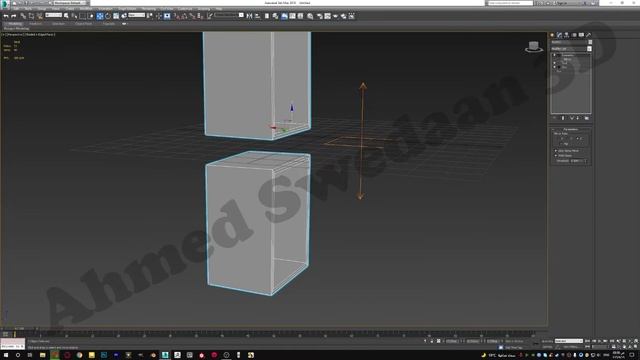Click the Unlink Selection tool
This screenshot has width=640, height=360.
click(31, 16)
